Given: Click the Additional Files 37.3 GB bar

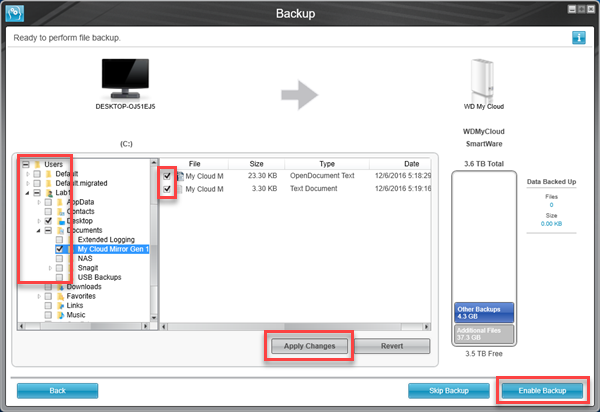Looking at the screenshot, I should 484,334.
